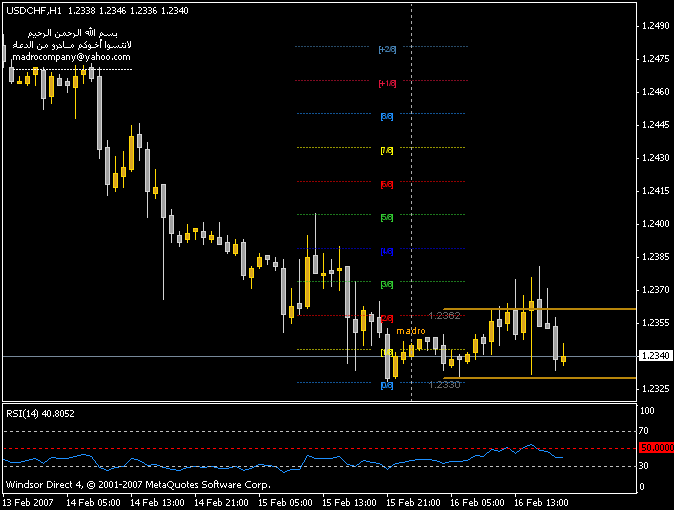Click the yellow [7/8] level label

[x=388, y=150]
